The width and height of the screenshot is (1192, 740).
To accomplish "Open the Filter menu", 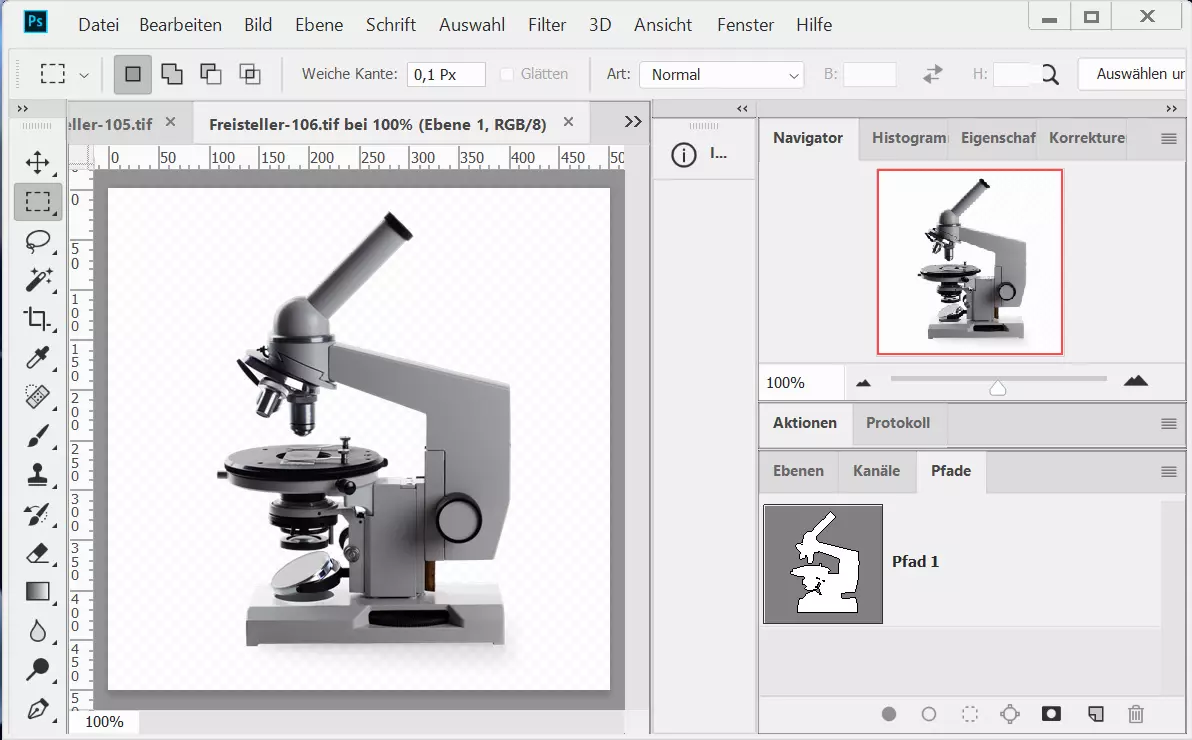I will (x=546, y=25).
